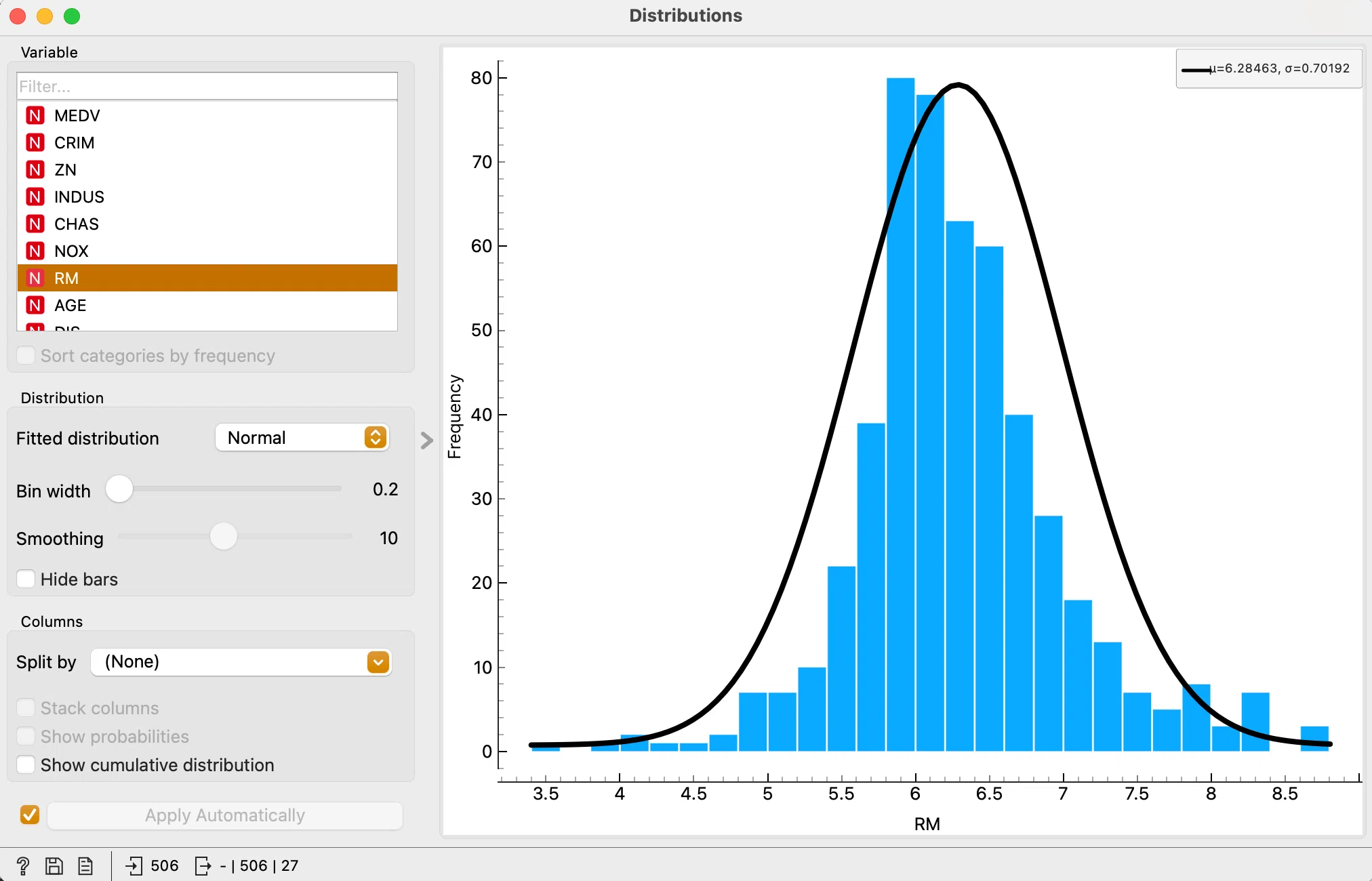Click the output data arrow icon

[203, 865]
